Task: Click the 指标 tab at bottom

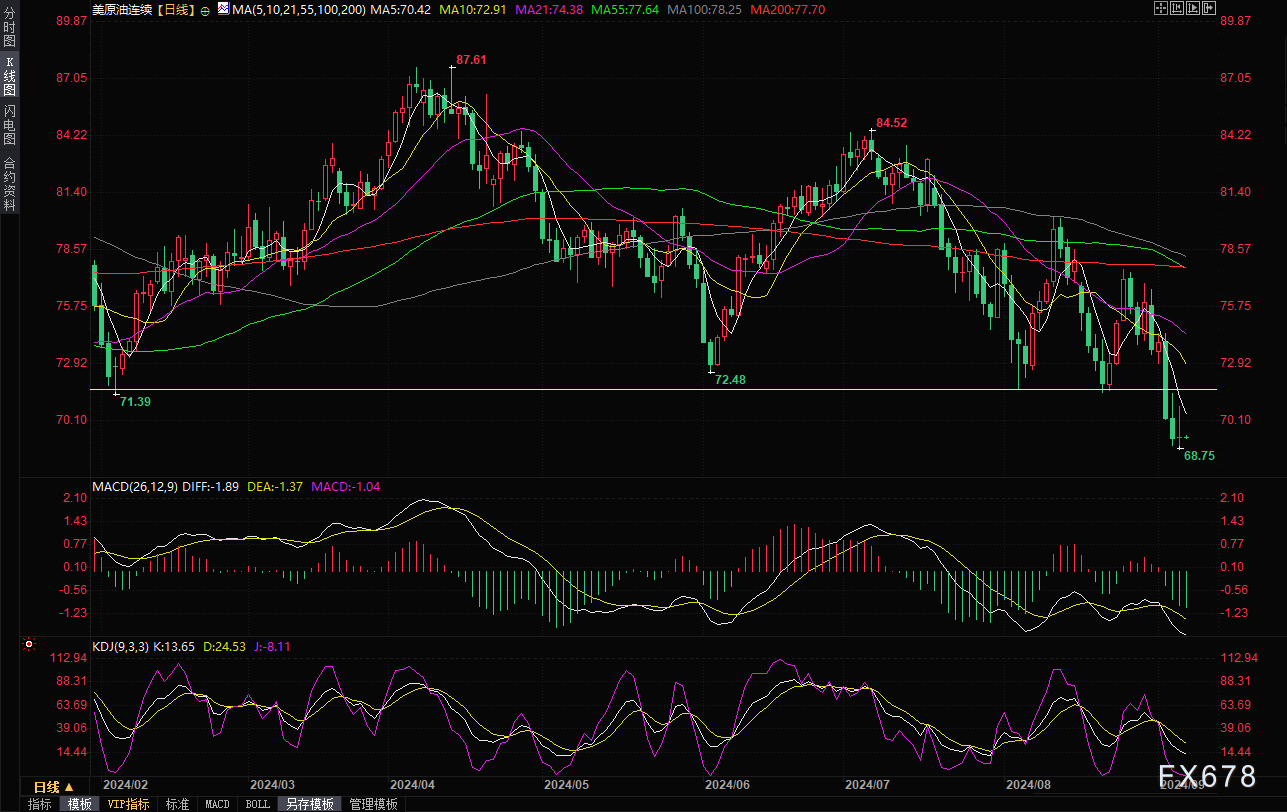Action: click(40, 804)
